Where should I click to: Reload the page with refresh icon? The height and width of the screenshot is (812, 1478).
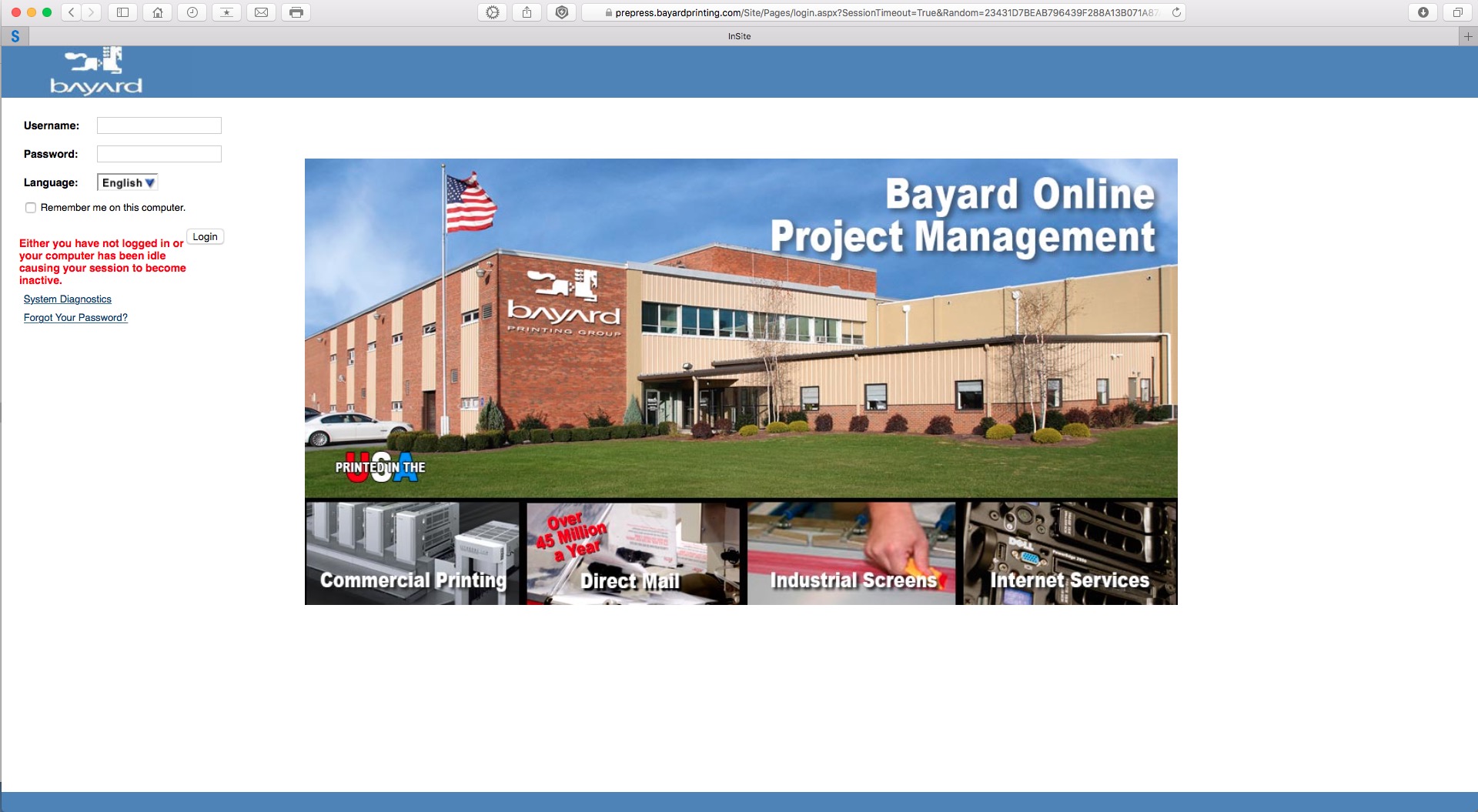pos(1176,12)
